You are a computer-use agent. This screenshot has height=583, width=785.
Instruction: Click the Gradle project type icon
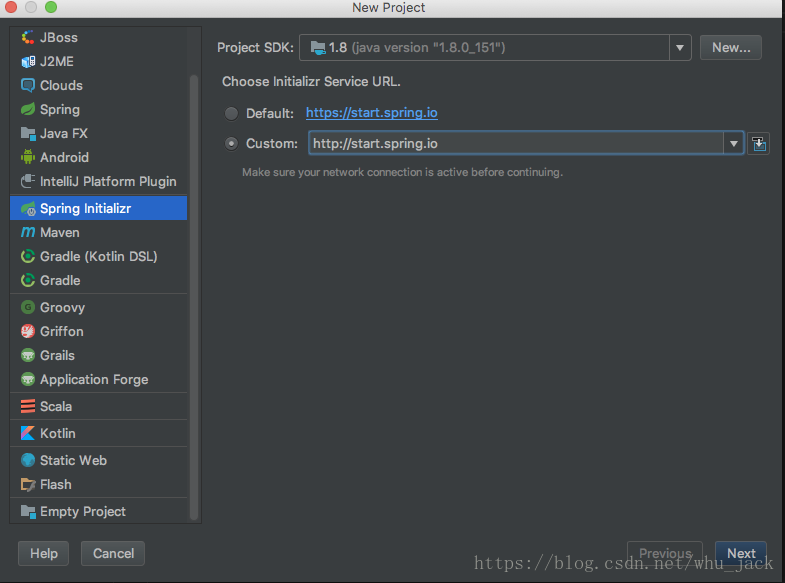[x=28, y=280]
